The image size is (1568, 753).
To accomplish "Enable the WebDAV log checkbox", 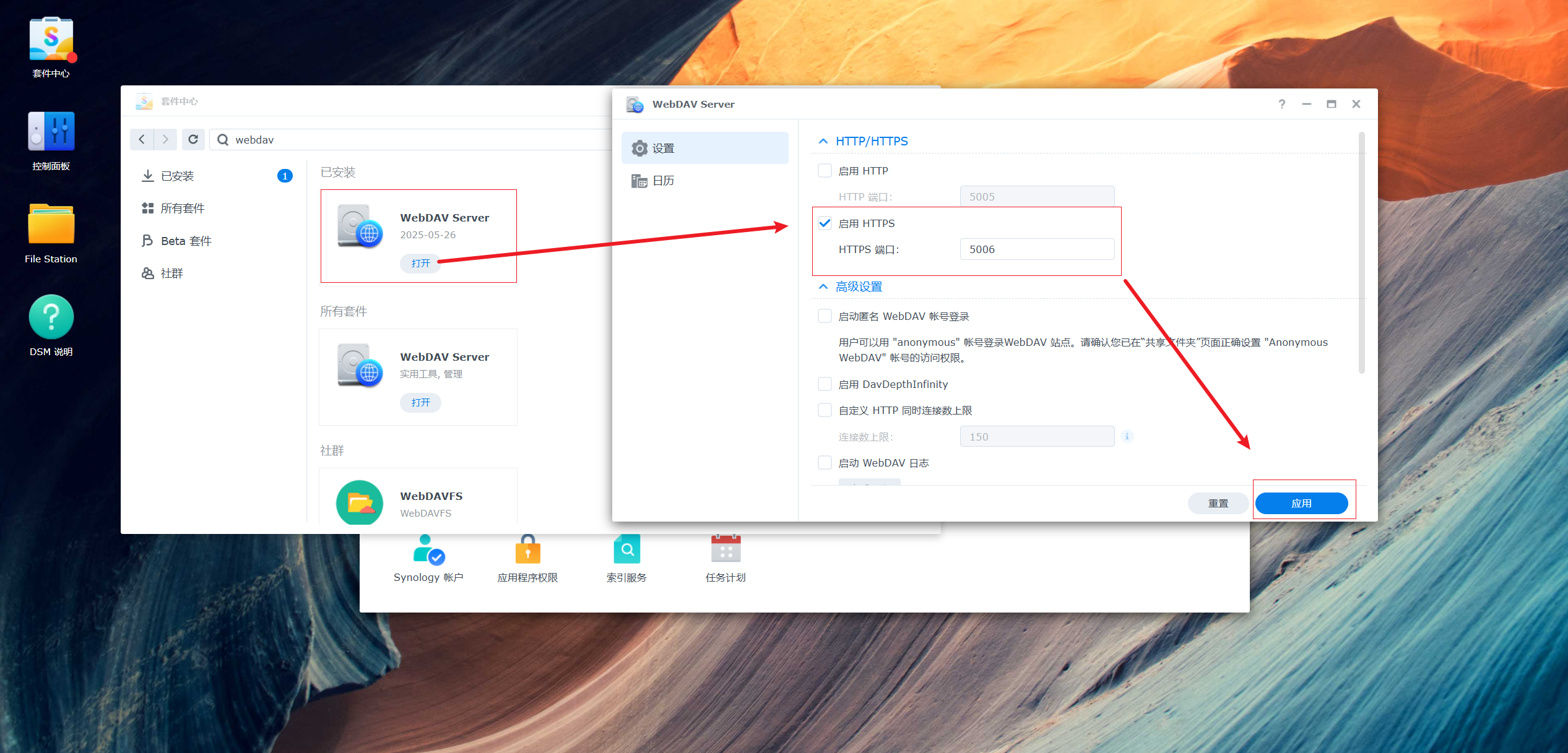I will (x=825, y=463).
